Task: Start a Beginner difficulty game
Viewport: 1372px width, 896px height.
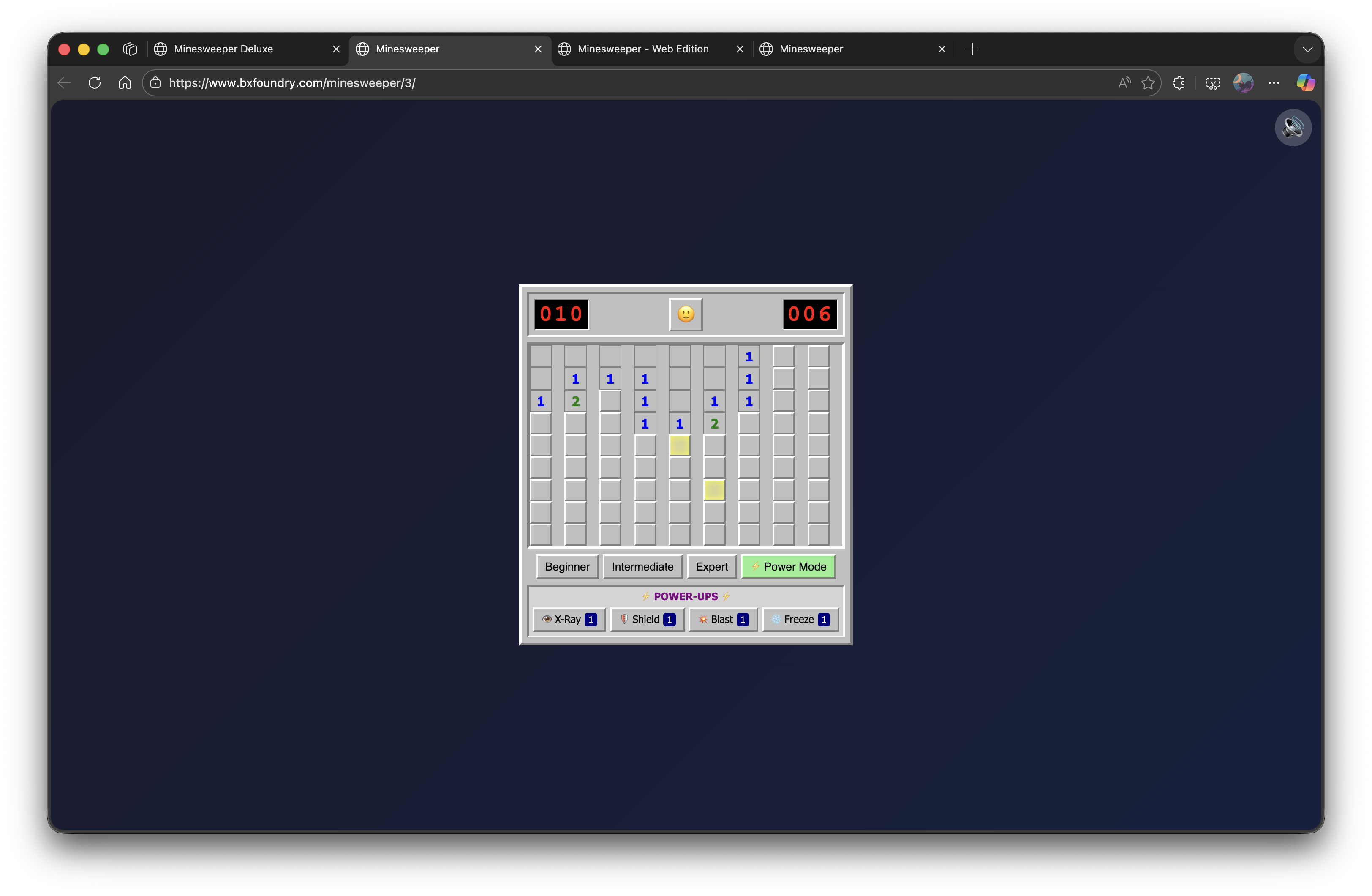Action: click(x=567, y=566)
